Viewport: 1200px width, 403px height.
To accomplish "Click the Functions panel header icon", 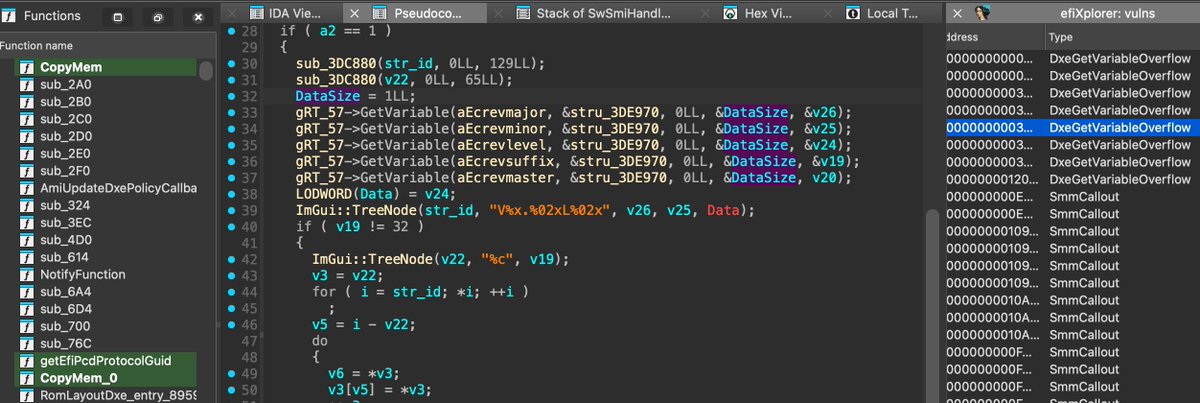I will pyautogui.click(x=9, y=17).
